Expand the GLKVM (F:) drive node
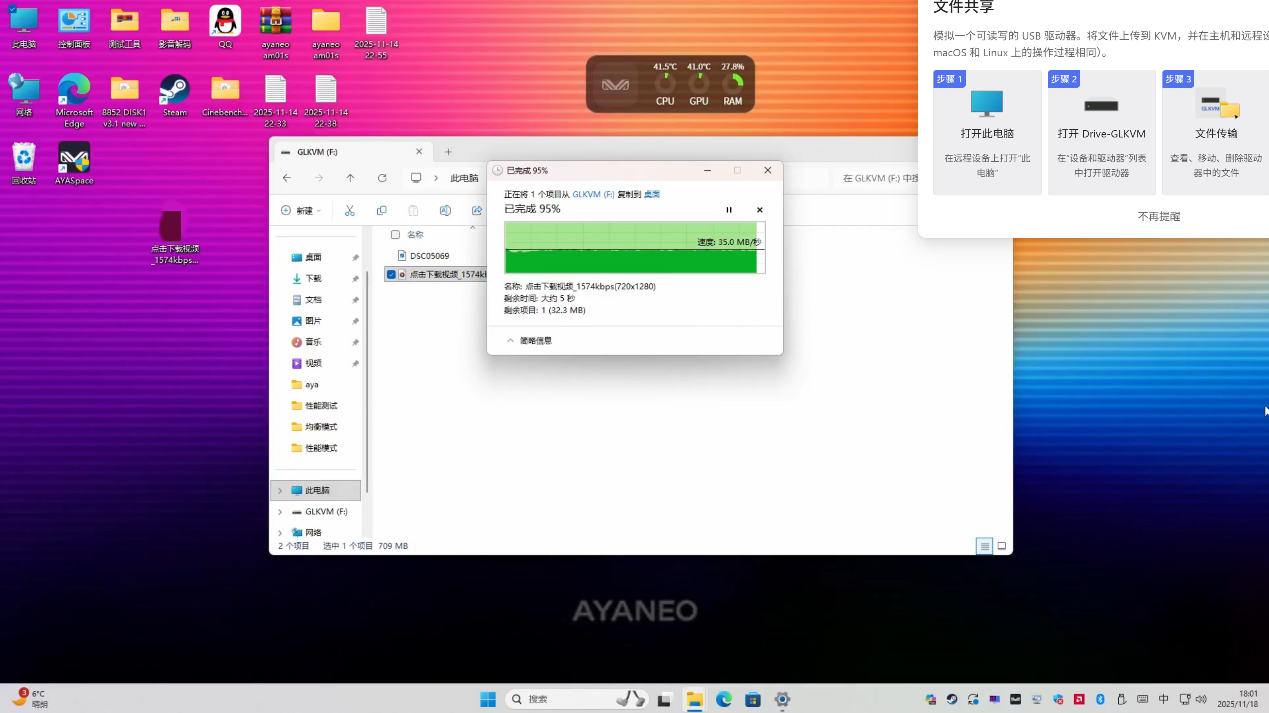Image resolution: width=1269 pixels, height=713 pixels. click(x=280, y=512)
